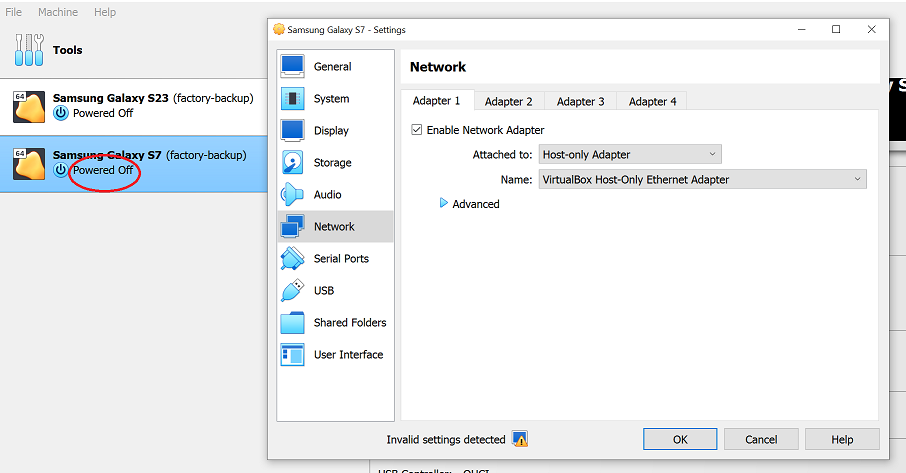Select the Display monitor icon
Image resolution: width=906 pixels, height=473 pixels.
click(x=292, y=131)
